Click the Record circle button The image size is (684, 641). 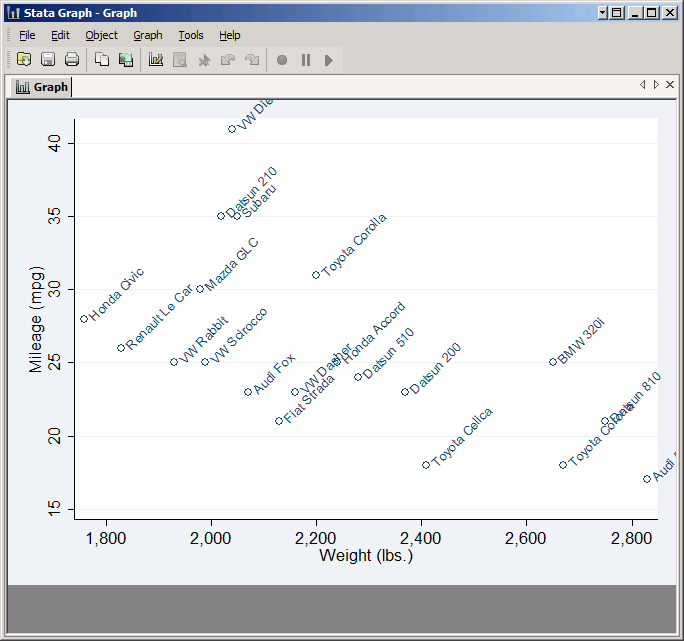point(282,60)
